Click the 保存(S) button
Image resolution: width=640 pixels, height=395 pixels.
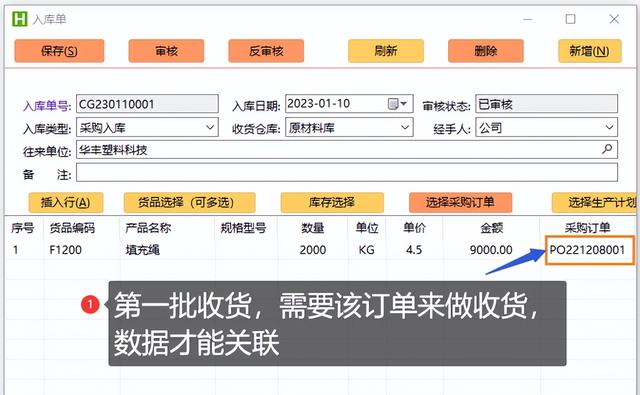[60, 51]
